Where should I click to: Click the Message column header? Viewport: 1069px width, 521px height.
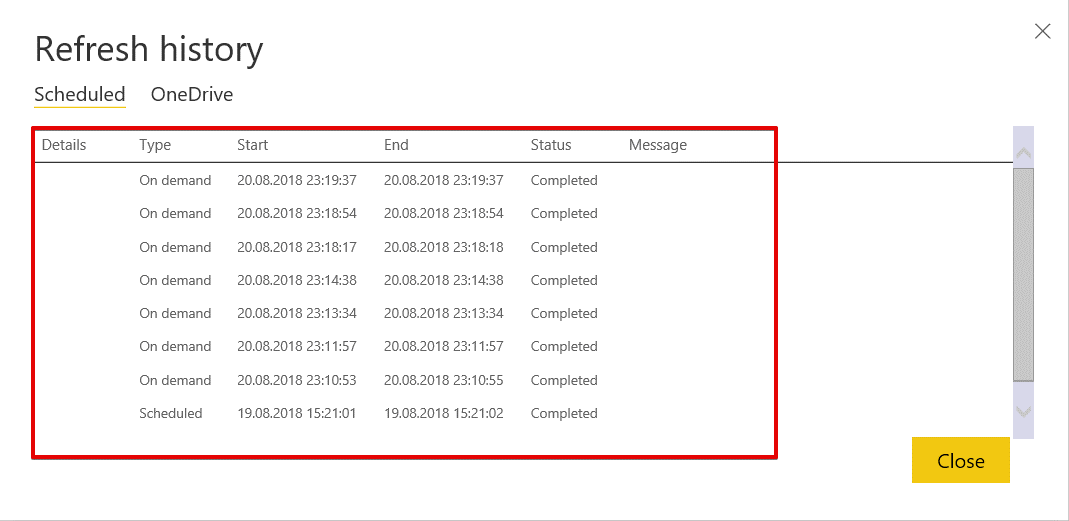(658, 145)
